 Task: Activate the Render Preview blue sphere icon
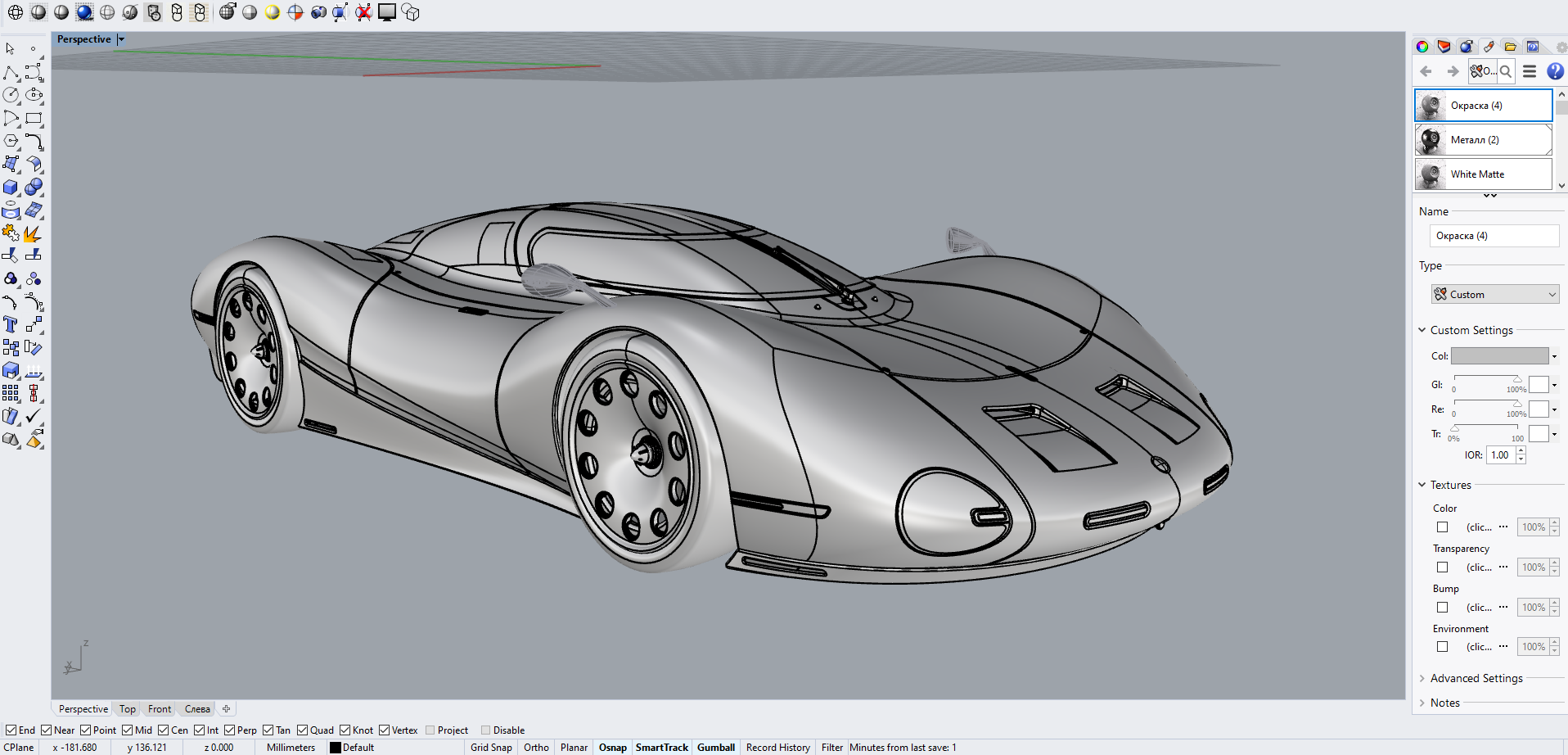tap(85, 12)
